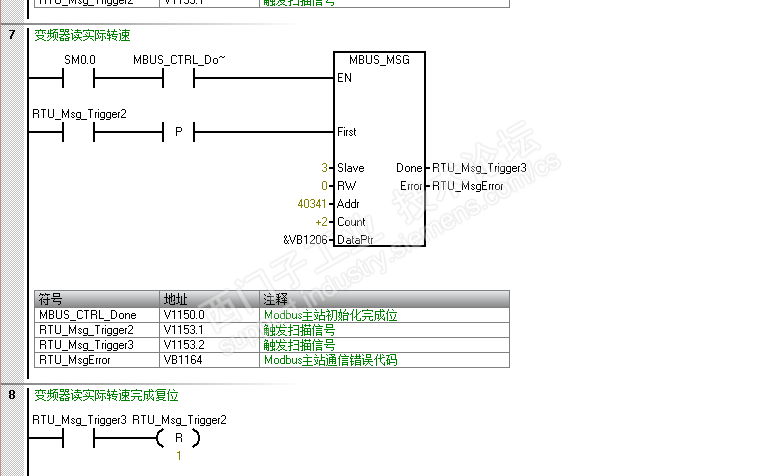Click the Slave parameter value 3

click(325, 168)
